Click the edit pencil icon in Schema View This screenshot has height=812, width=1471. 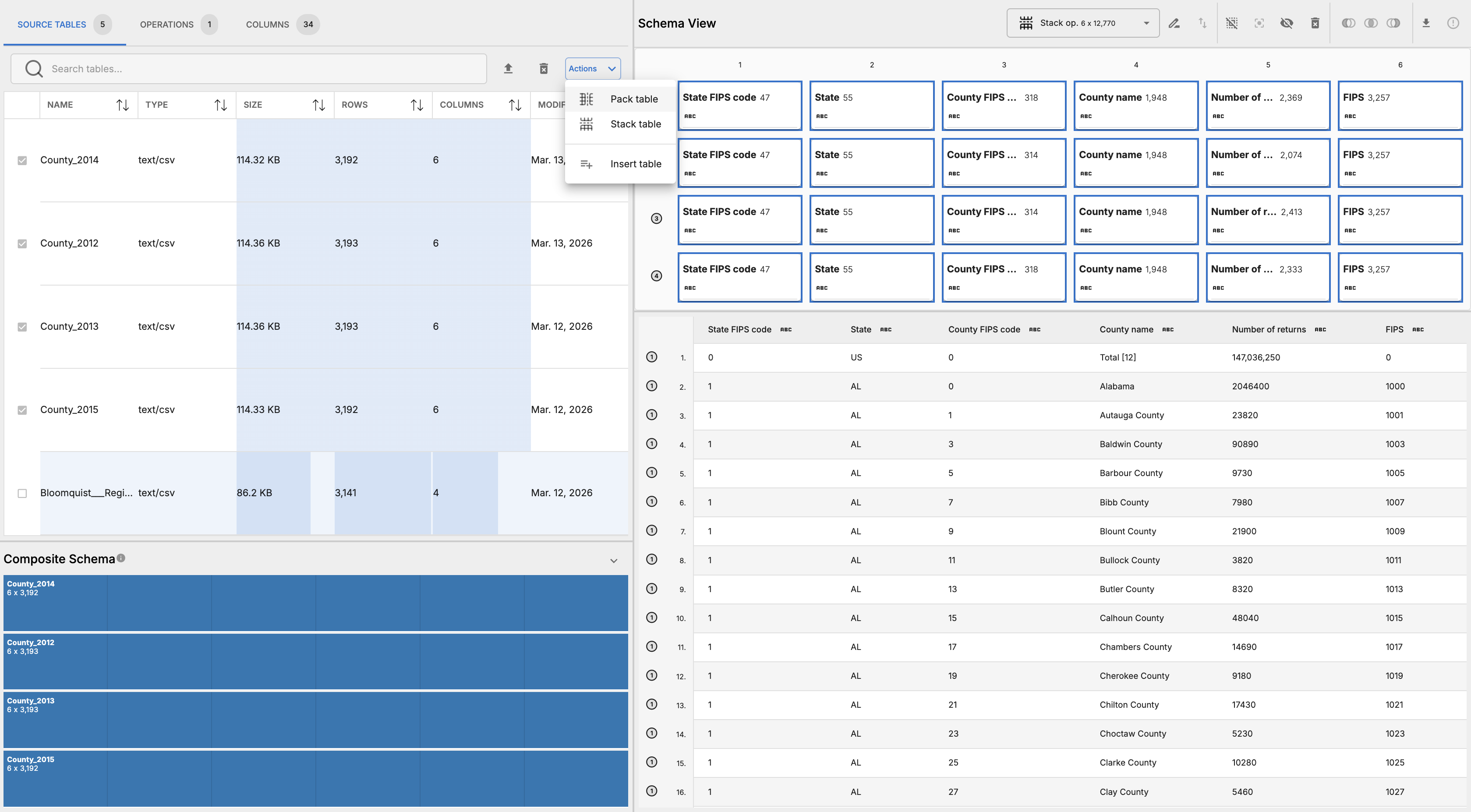click(1174, 23)
